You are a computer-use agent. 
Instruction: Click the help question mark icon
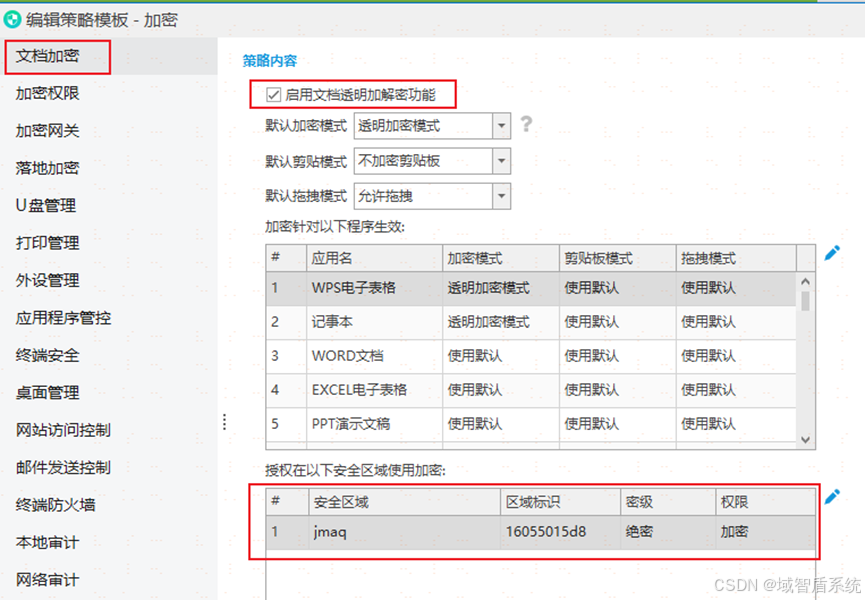pyautogui.click(x=526, y=124)
